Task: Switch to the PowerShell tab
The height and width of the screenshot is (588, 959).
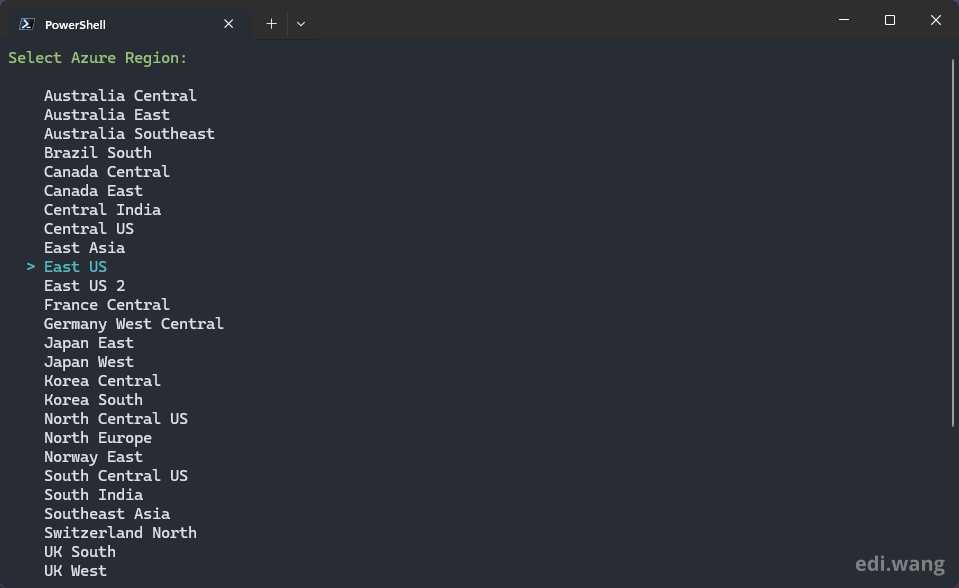Action: click(x=120, y=24)
